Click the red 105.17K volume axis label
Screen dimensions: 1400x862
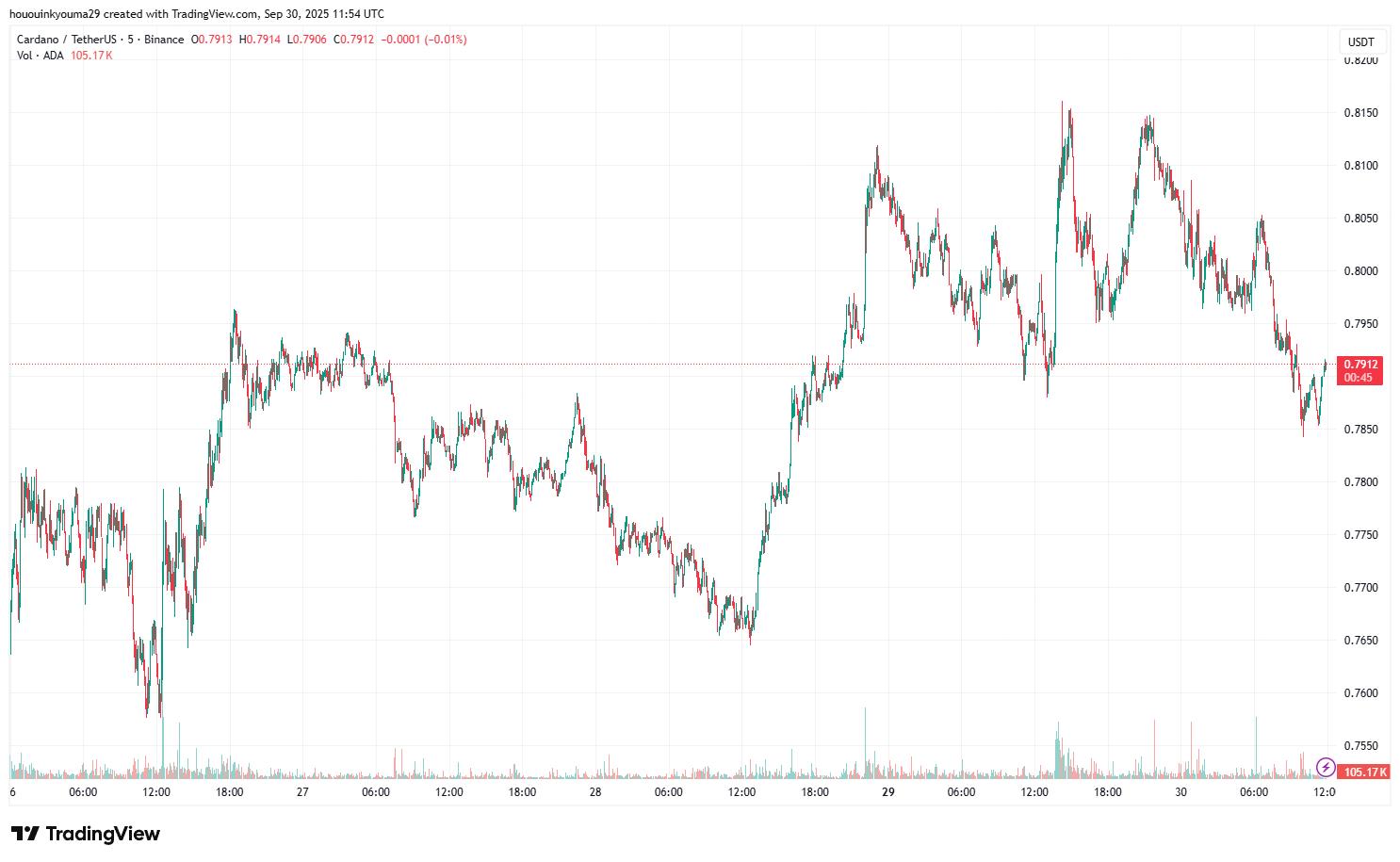click(x=1365, y=772)
